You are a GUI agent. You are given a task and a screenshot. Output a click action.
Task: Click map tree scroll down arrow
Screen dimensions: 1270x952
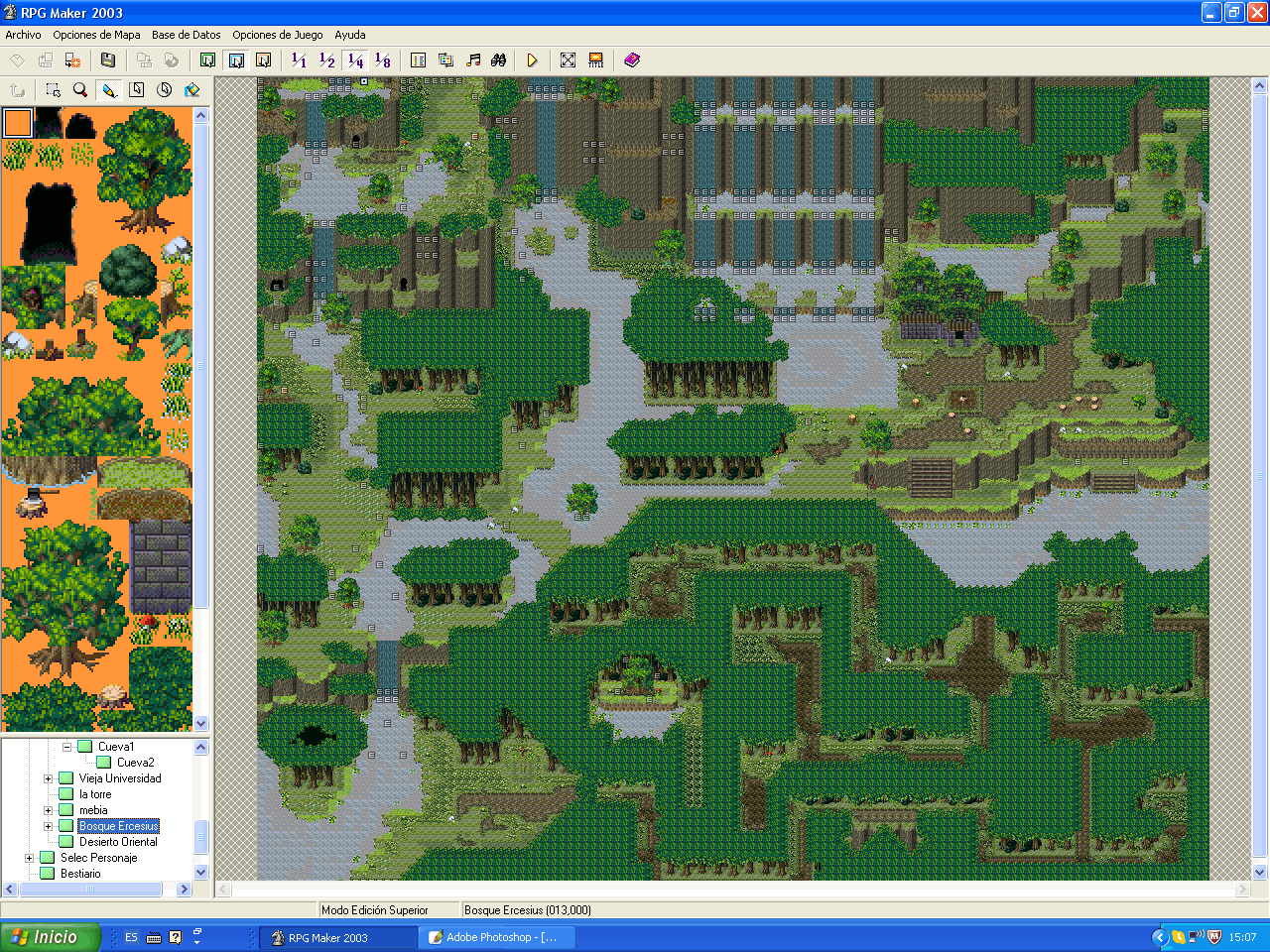pos(201,873)
